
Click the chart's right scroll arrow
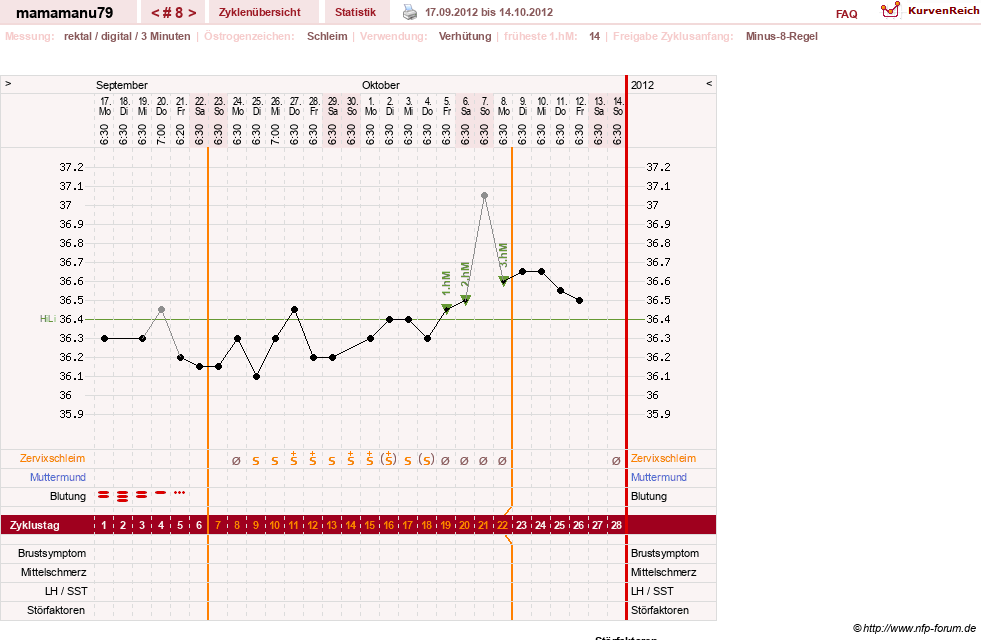coord(709,83)
